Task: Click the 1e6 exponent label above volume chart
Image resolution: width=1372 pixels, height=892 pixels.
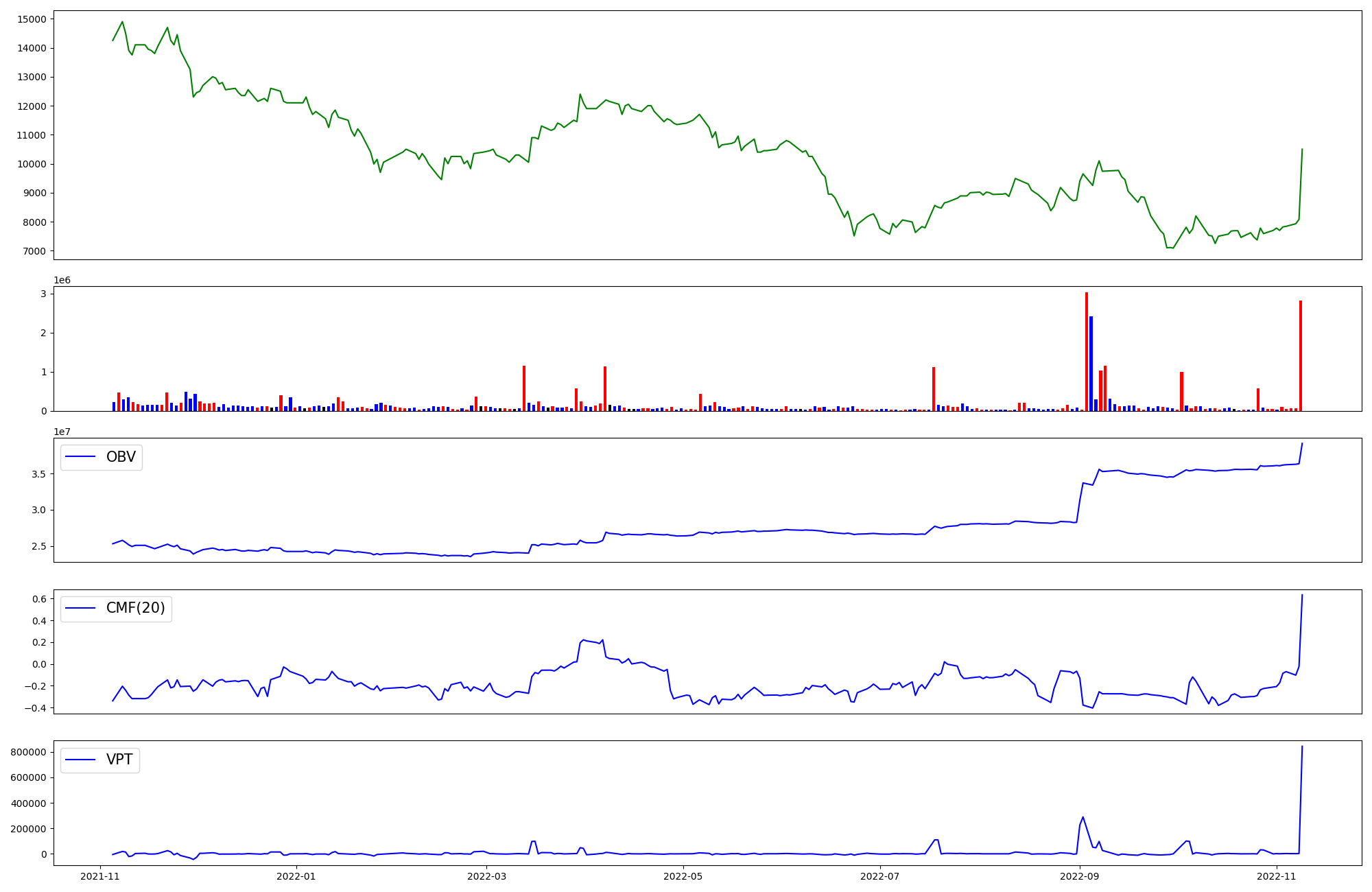Action: 62,280
